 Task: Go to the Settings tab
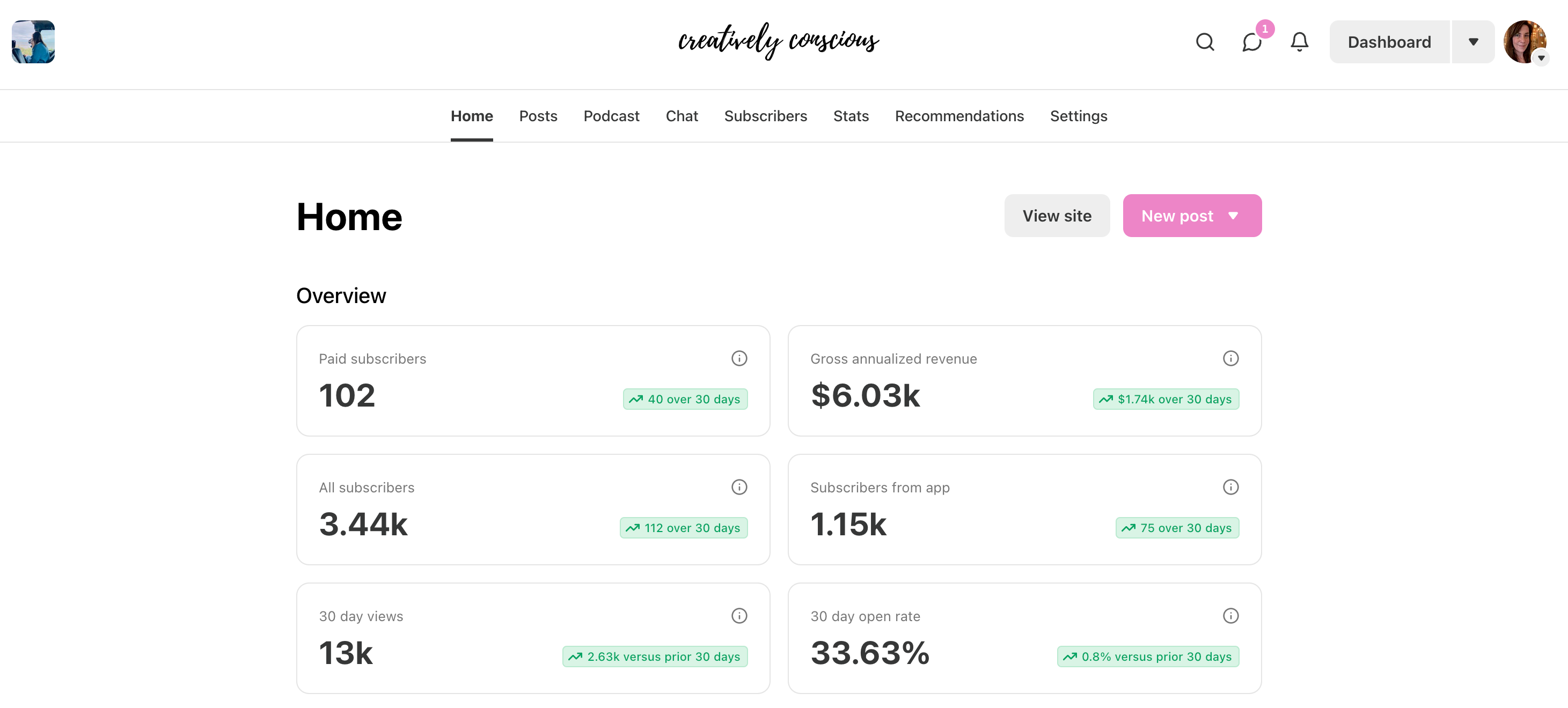pos(1079,115)
